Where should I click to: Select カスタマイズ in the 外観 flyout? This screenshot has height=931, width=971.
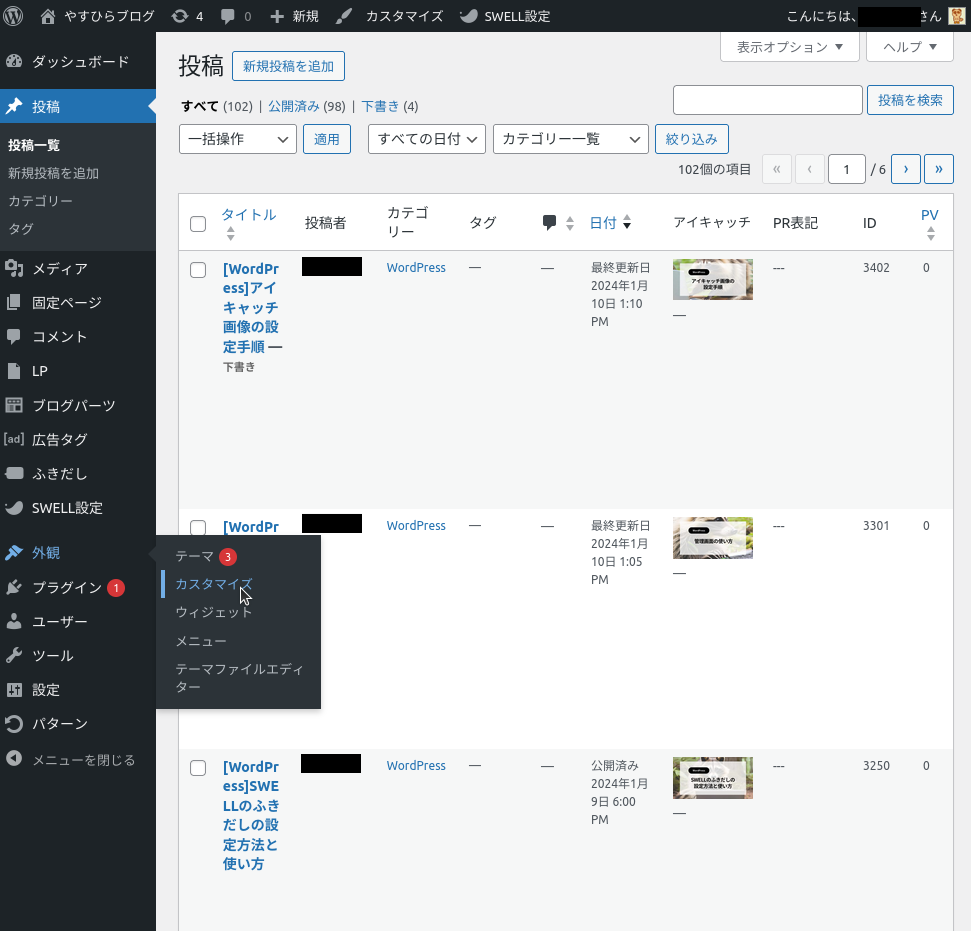214,584
